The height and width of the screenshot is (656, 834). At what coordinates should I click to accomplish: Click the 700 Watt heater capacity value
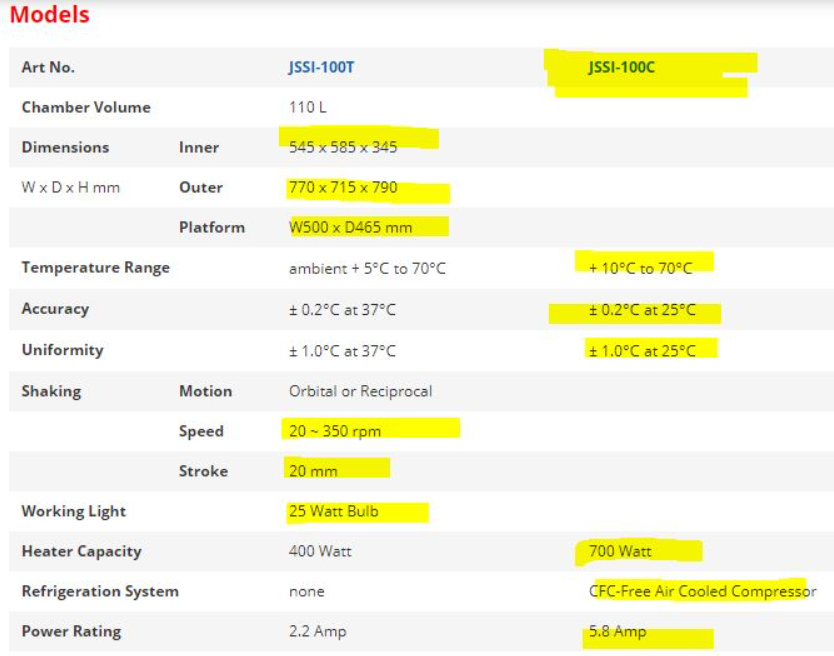click(620, 551)
